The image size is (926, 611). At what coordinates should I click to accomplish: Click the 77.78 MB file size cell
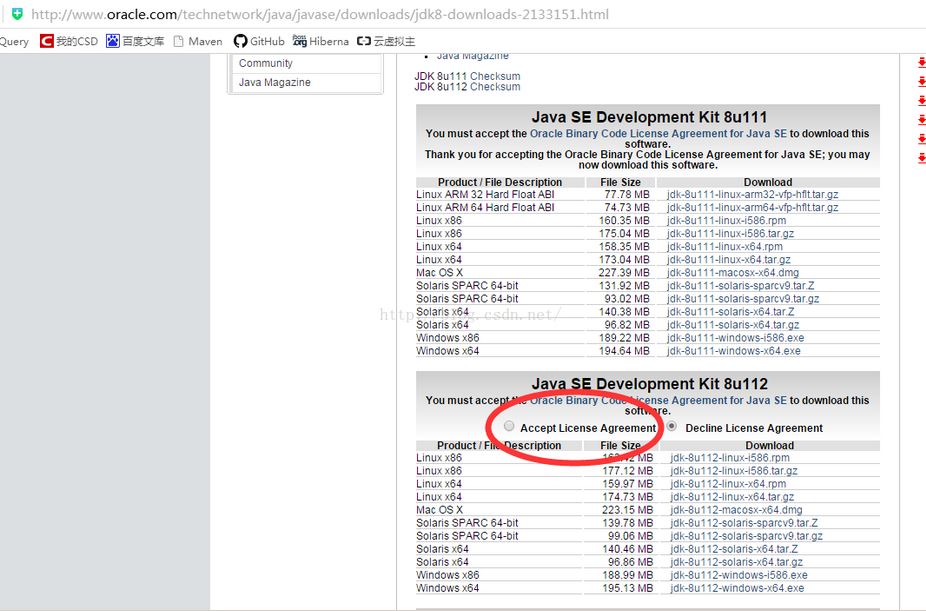(x=627, y=194)
